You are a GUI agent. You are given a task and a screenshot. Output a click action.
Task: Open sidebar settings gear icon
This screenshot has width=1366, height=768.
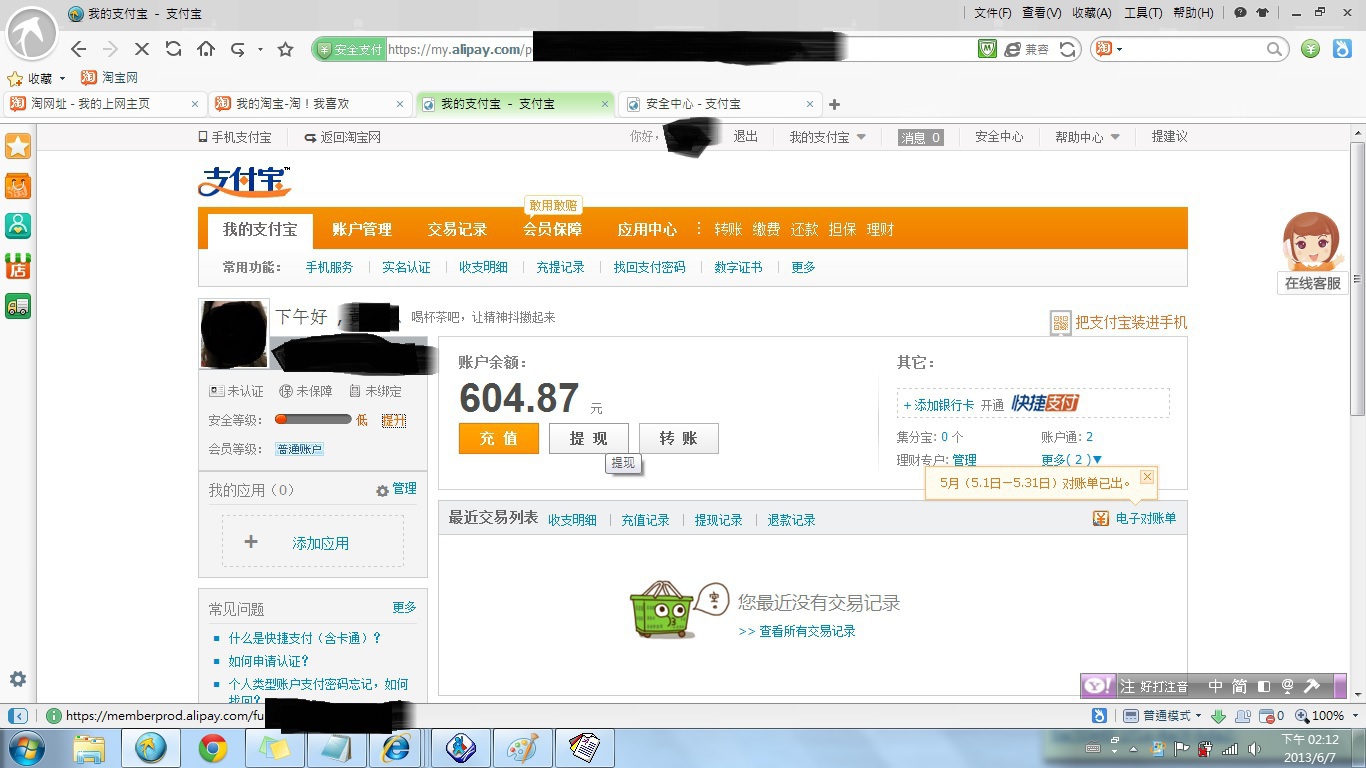tap(18, 679)
